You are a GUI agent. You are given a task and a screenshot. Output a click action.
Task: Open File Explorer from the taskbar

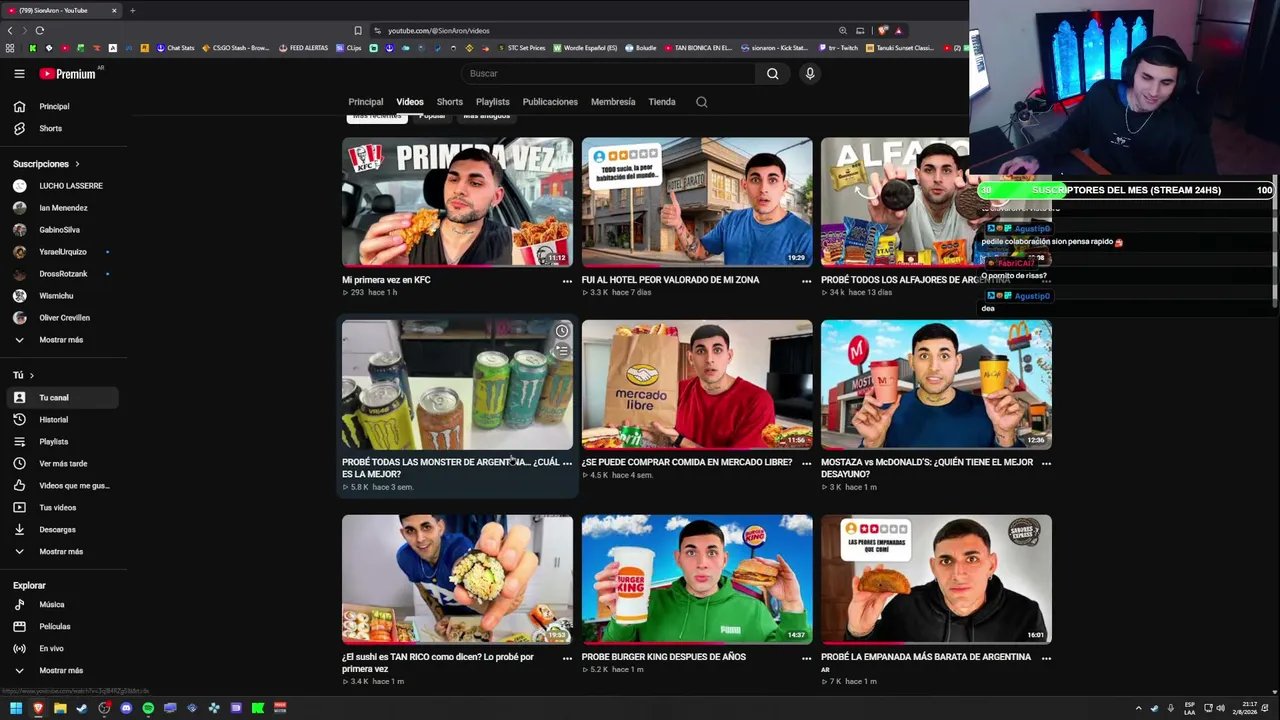click(x=60, y=708)
